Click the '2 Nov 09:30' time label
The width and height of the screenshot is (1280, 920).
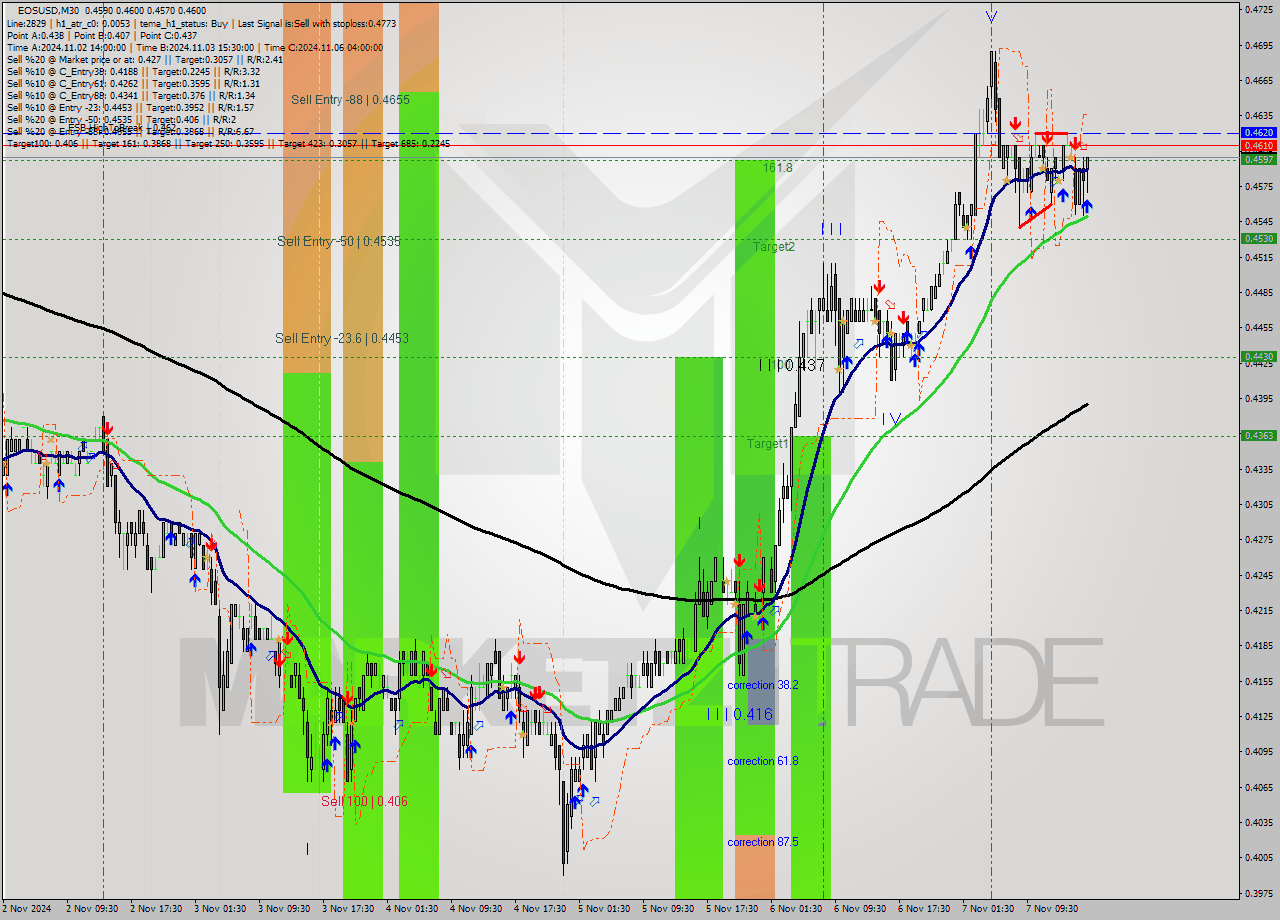[92, 909]
